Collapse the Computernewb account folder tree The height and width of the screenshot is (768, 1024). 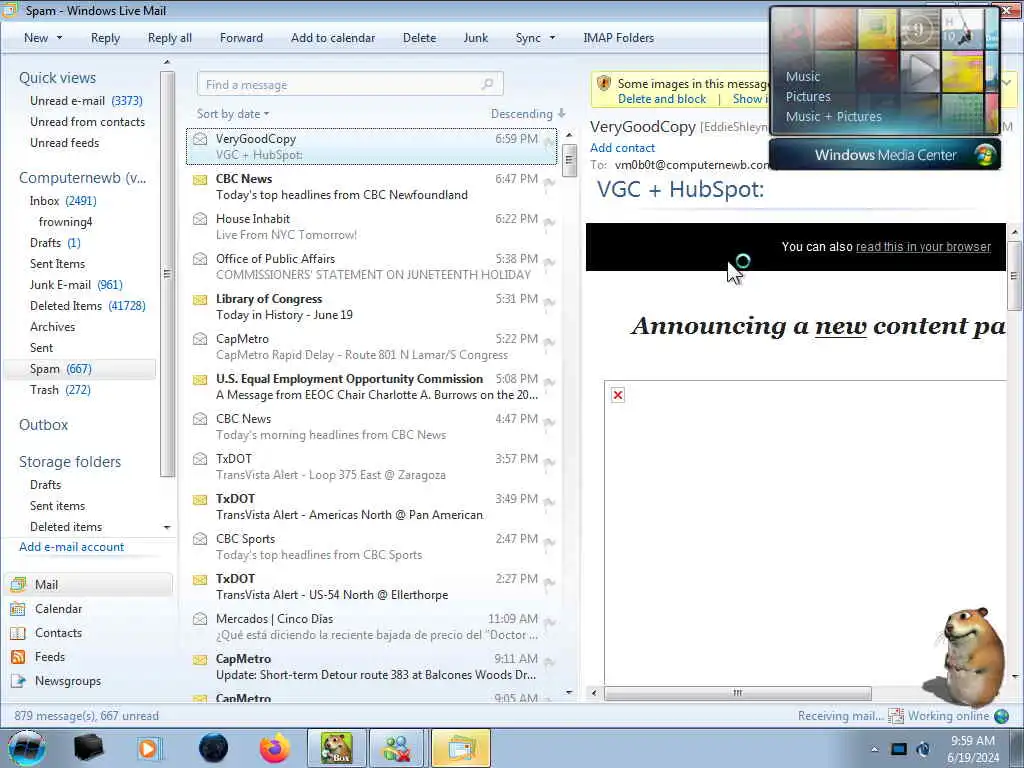point(82,178)
